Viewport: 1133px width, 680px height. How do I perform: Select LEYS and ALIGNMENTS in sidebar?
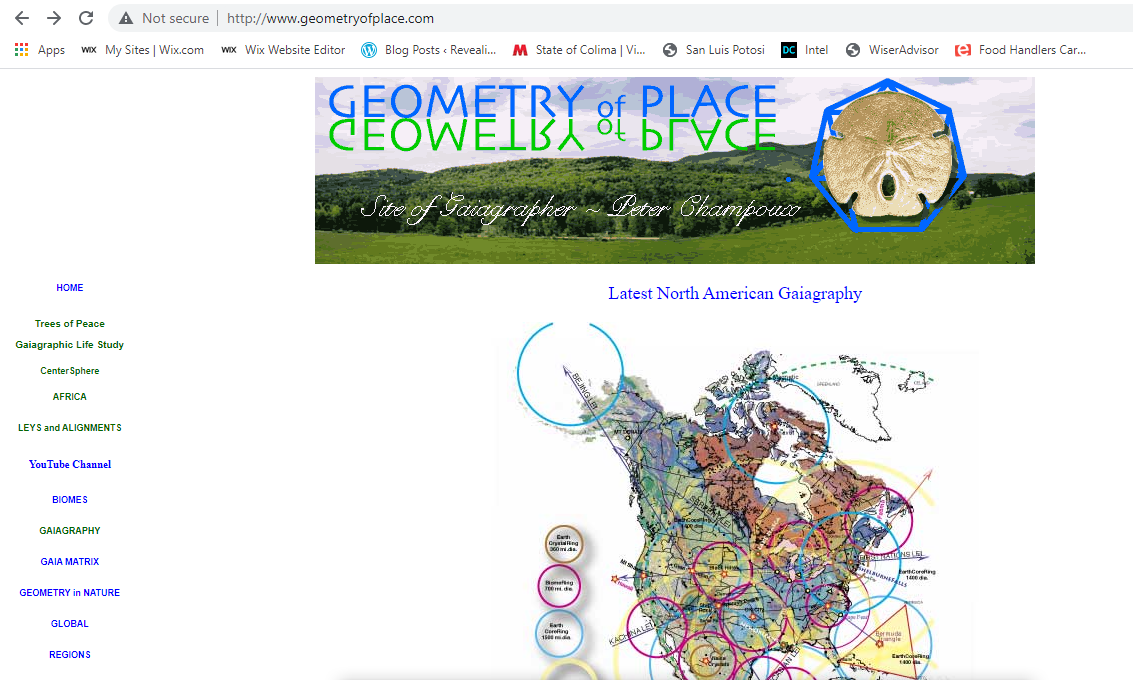[70, 428]
